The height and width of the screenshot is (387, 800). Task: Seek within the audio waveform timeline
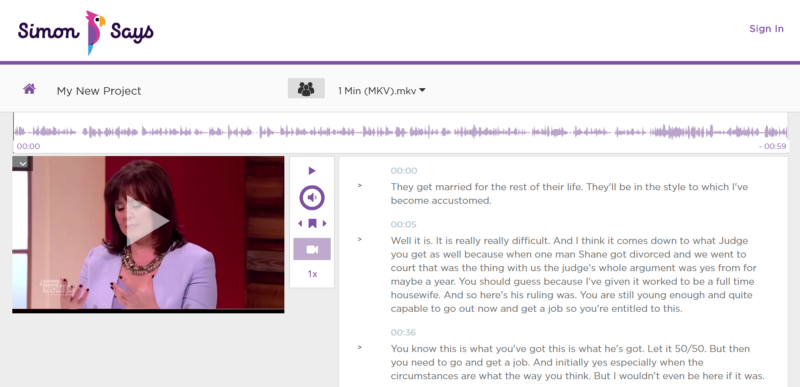point(400,132)
